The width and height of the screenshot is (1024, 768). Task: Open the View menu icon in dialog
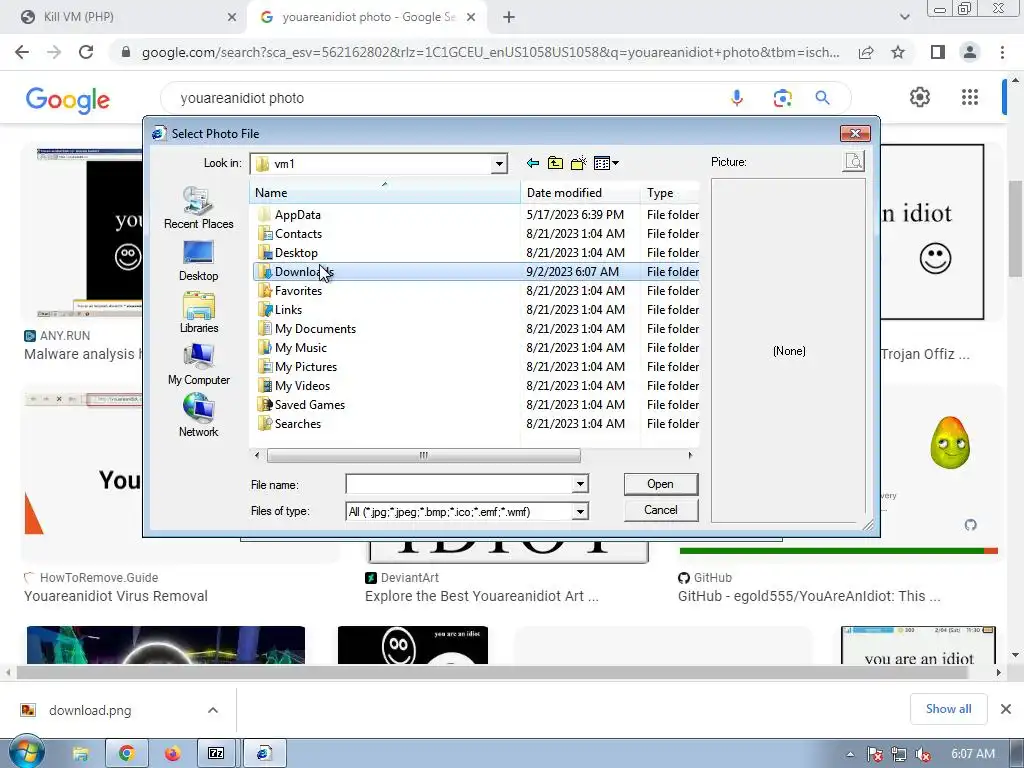pyautogui.click(x=606, y=163)
